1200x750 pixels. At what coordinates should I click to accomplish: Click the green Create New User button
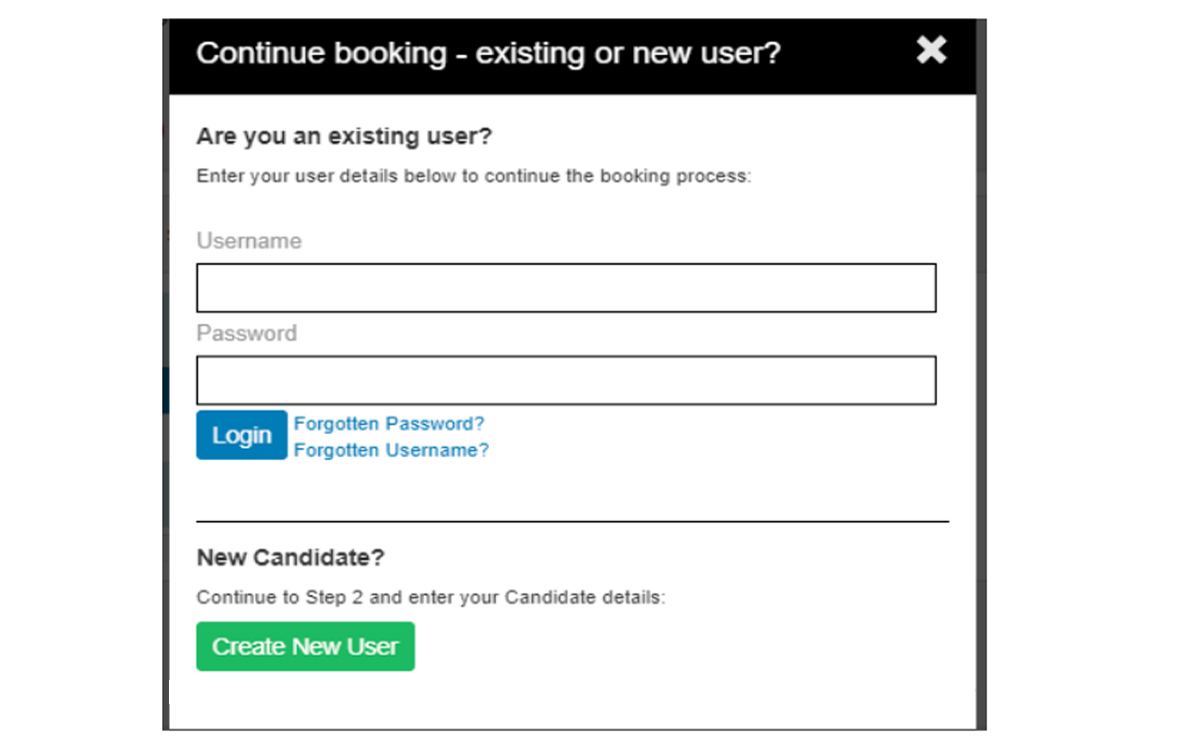305,647
